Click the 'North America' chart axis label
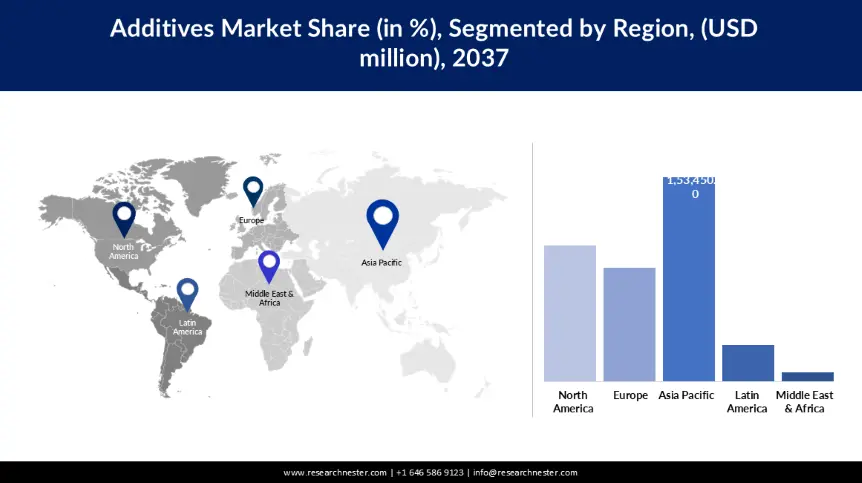862x483 pixels. 573,402
